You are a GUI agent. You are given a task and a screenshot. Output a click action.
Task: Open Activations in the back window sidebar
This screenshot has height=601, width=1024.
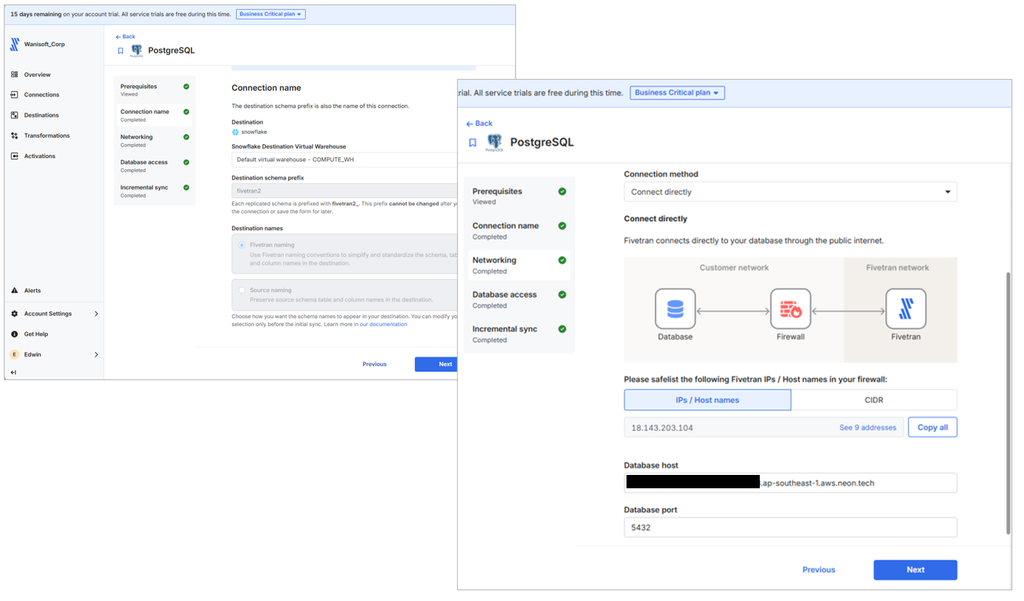coord(40,156)
